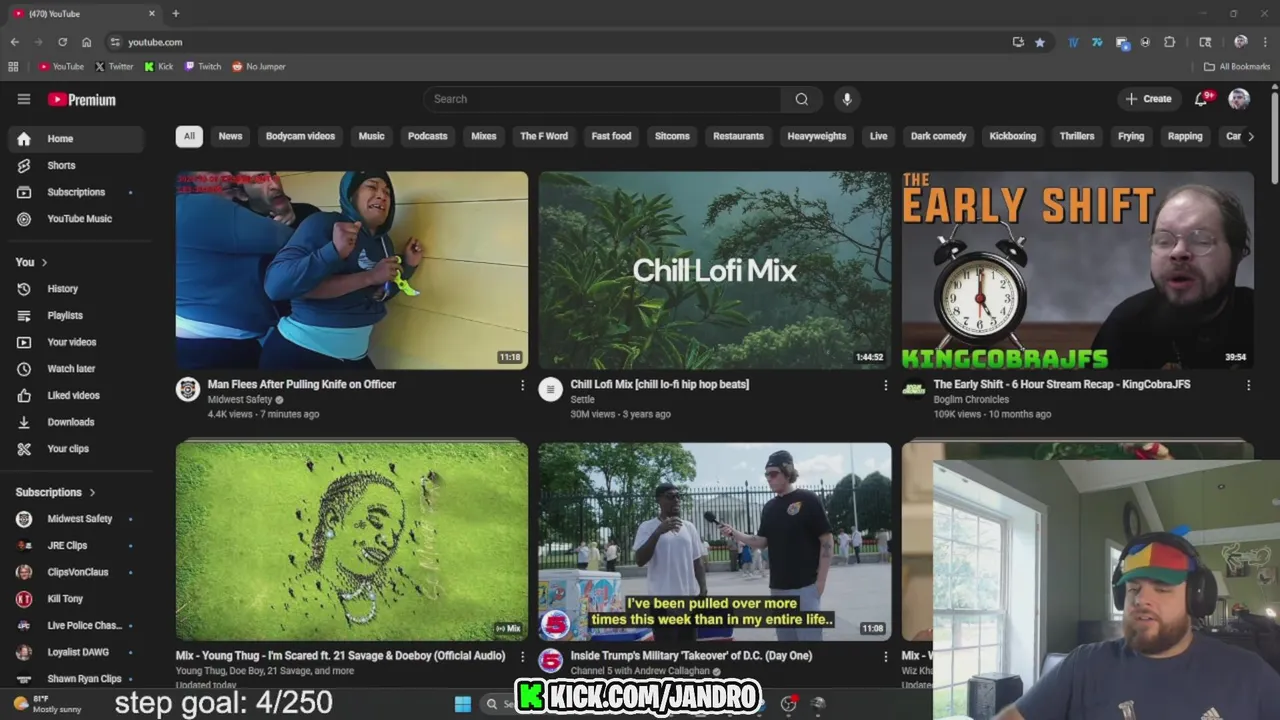Click the YouTube Premium logo
Screen dimensions: 1280x720
tap(82, 99)
